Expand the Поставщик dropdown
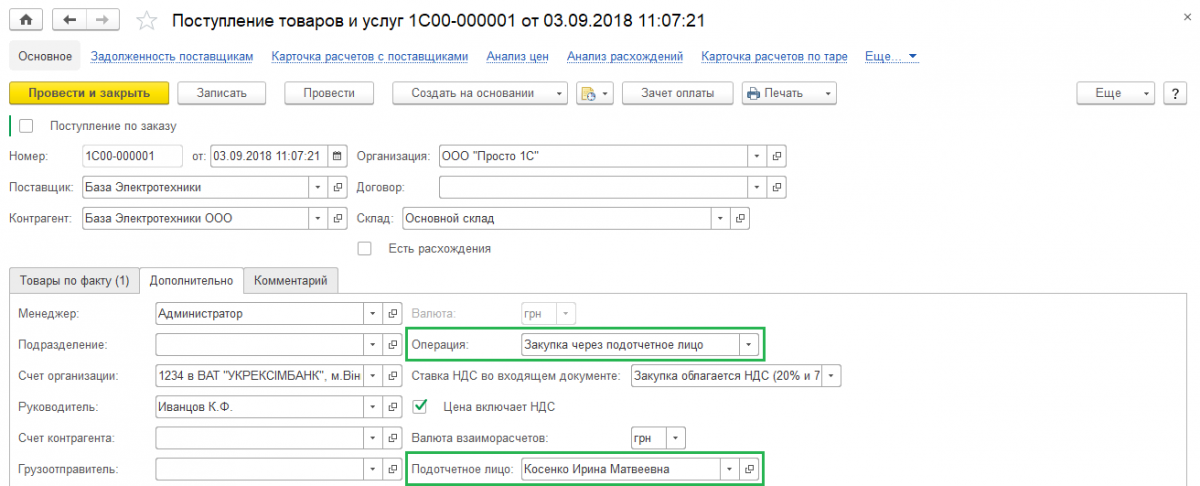This screenshot has height=486, width=1200. pos(319,187)
